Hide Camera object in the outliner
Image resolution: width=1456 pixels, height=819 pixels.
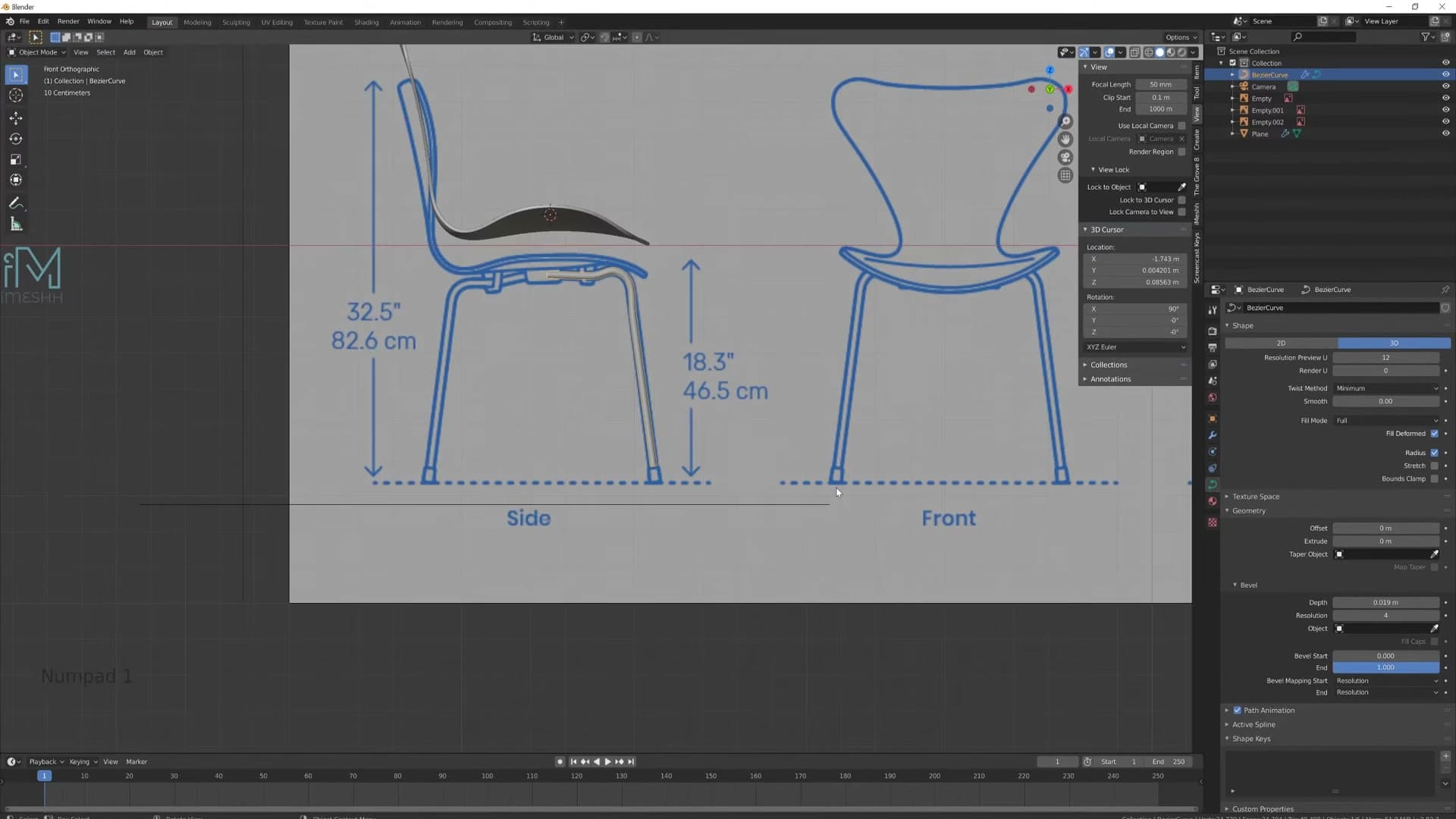tap(1445, 86)
